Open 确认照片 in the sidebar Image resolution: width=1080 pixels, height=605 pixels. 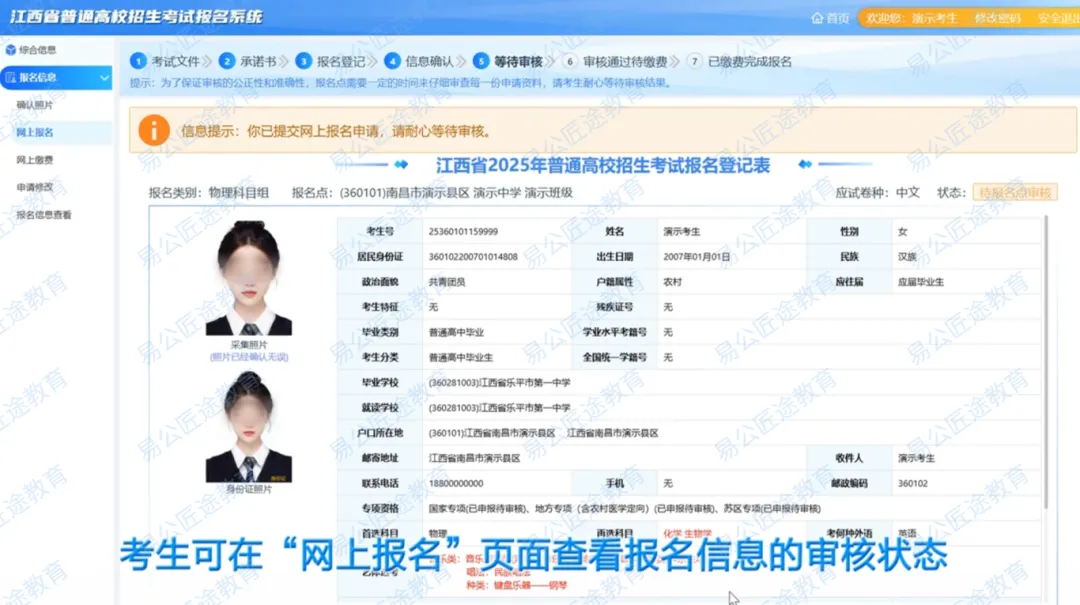coord(34,105)
